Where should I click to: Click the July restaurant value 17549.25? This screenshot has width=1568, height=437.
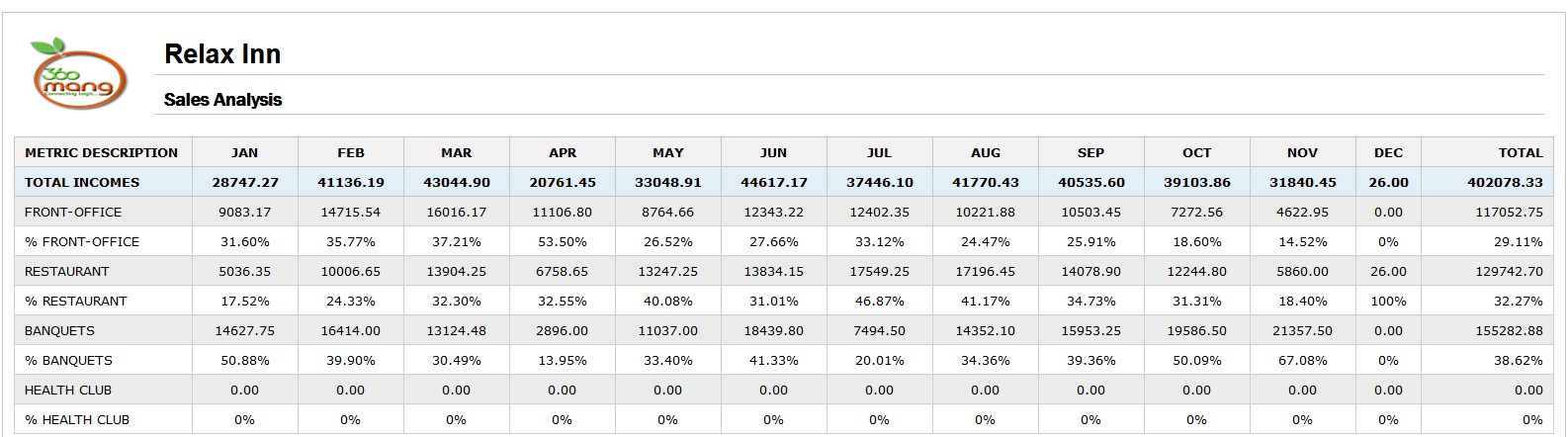tap(879, 271)
